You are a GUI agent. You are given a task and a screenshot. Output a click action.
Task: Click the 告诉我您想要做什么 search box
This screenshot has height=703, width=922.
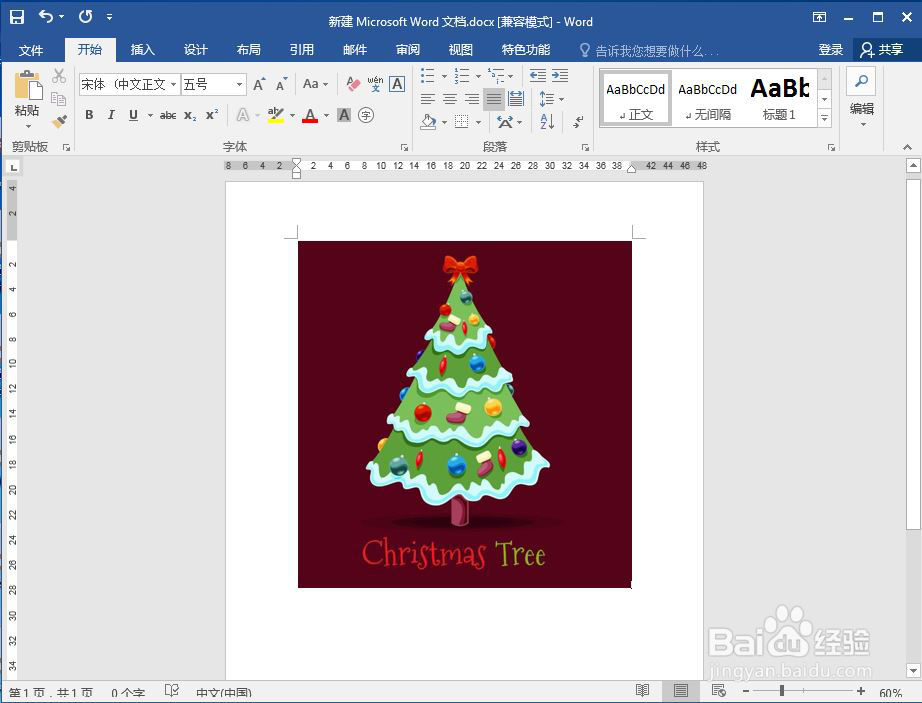pyautogui.click(x=649, y=51)
